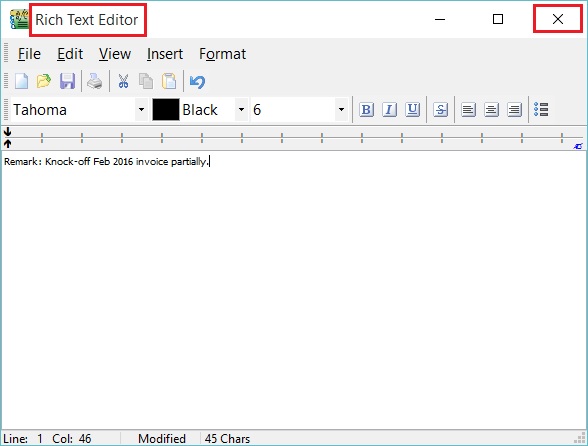This screenshot has height=446, width=588.
Task: Maximize the Rich Text Editor window
Action: point(498,19)
